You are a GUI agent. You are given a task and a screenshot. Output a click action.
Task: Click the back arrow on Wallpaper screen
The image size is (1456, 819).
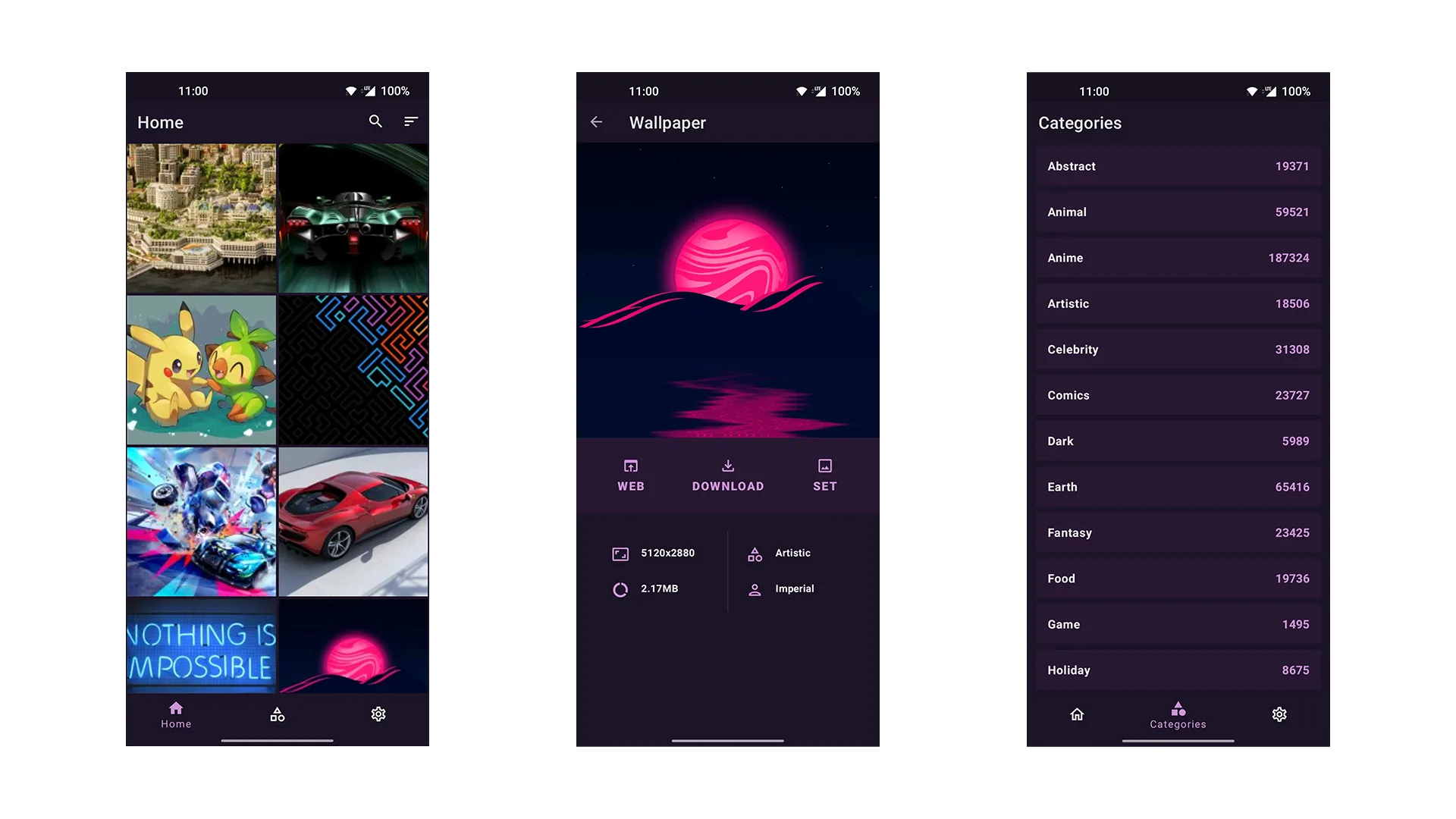(x=596, y=122)
